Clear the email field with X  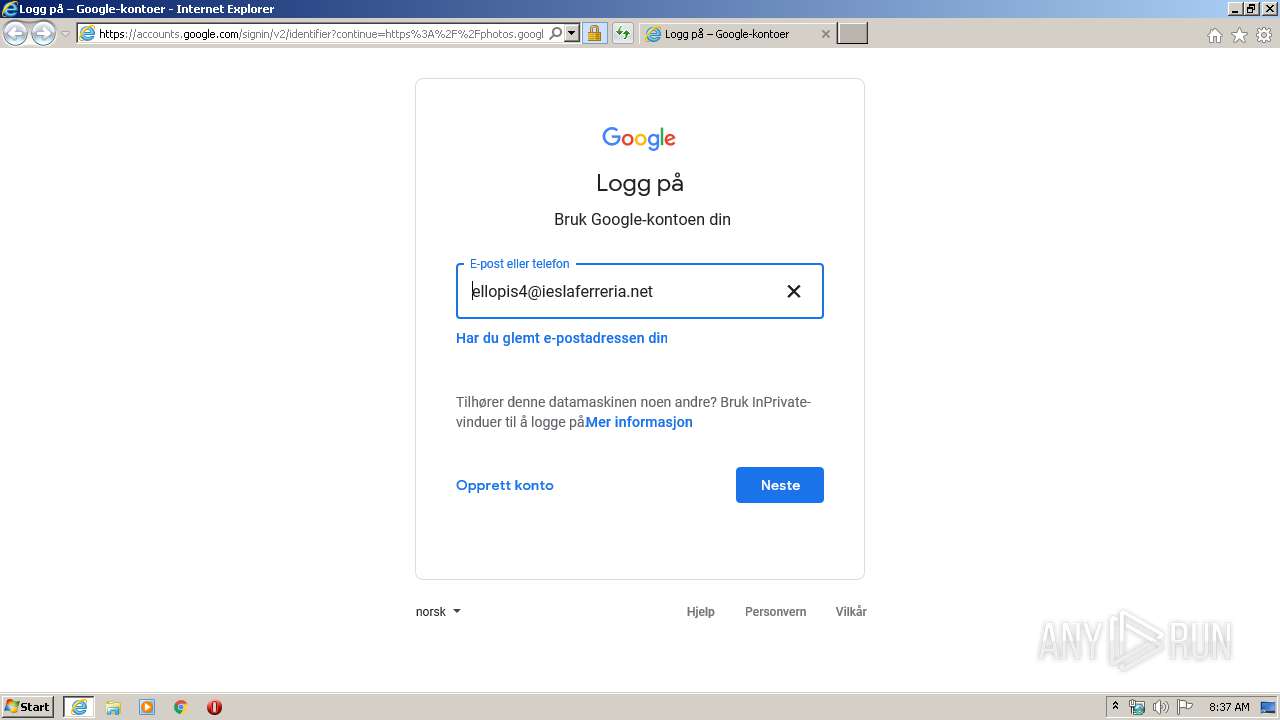point(794,291)
